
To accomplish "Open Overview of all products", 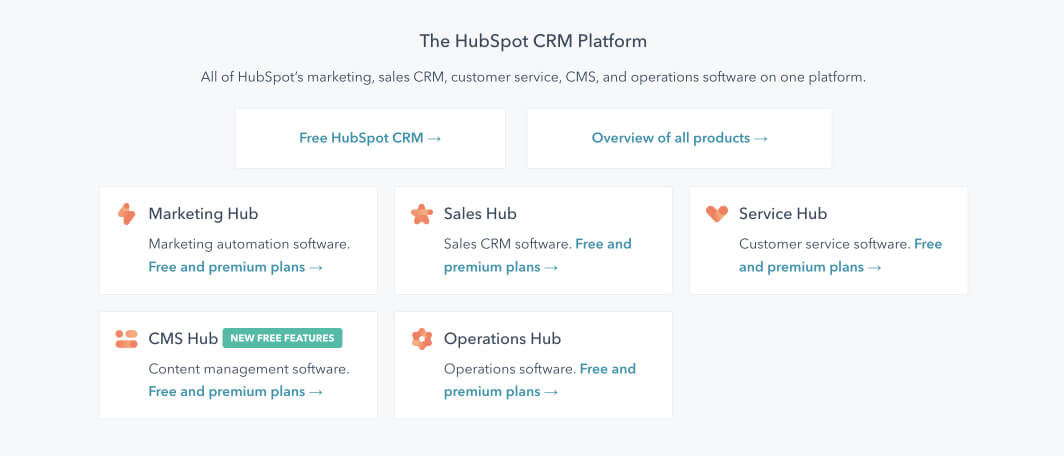I will (679, 138).
